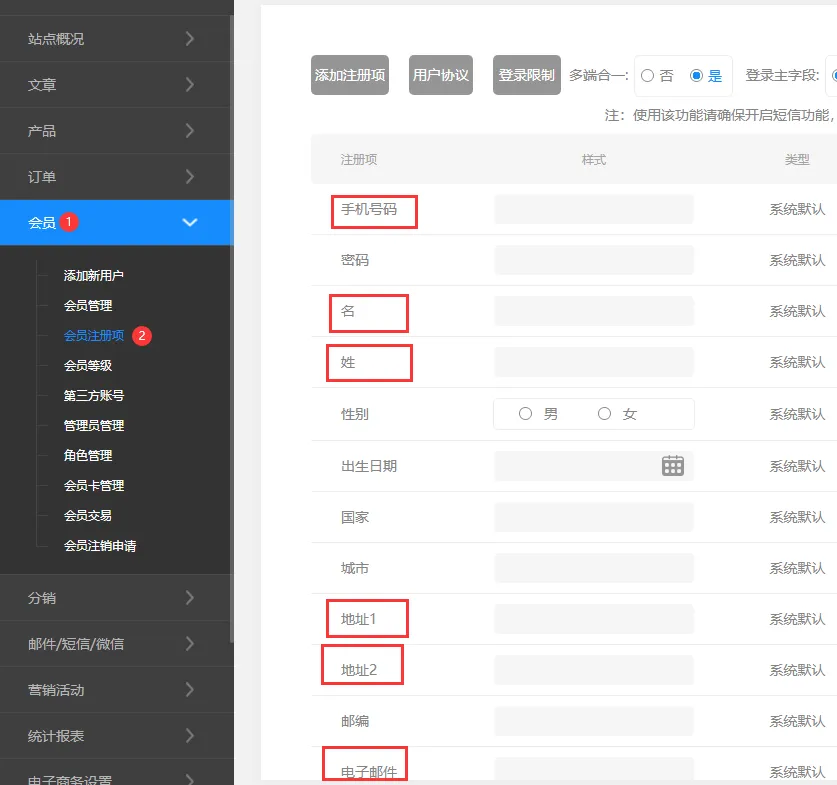Select the 是 radio for 多端合一

click(x=697, y=76)
